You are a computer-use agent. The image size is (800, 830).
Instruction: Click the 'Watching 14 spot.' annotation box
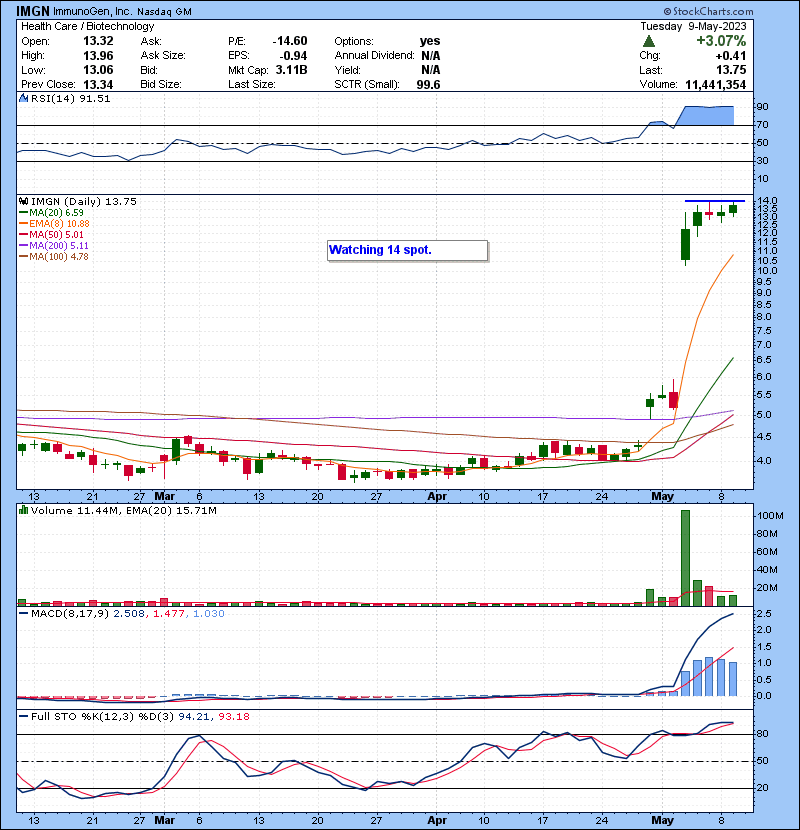pos(407,250)
